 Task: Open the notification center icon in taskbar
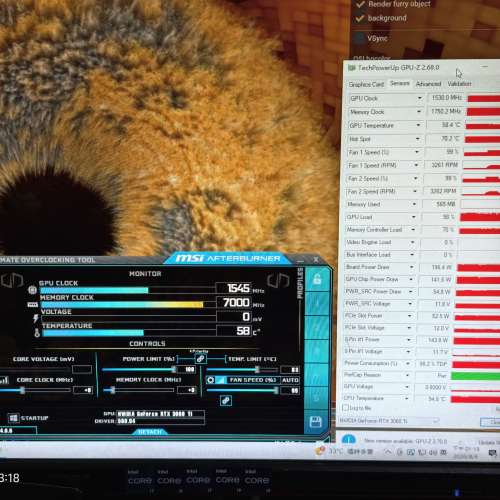(x=493, y=453)
